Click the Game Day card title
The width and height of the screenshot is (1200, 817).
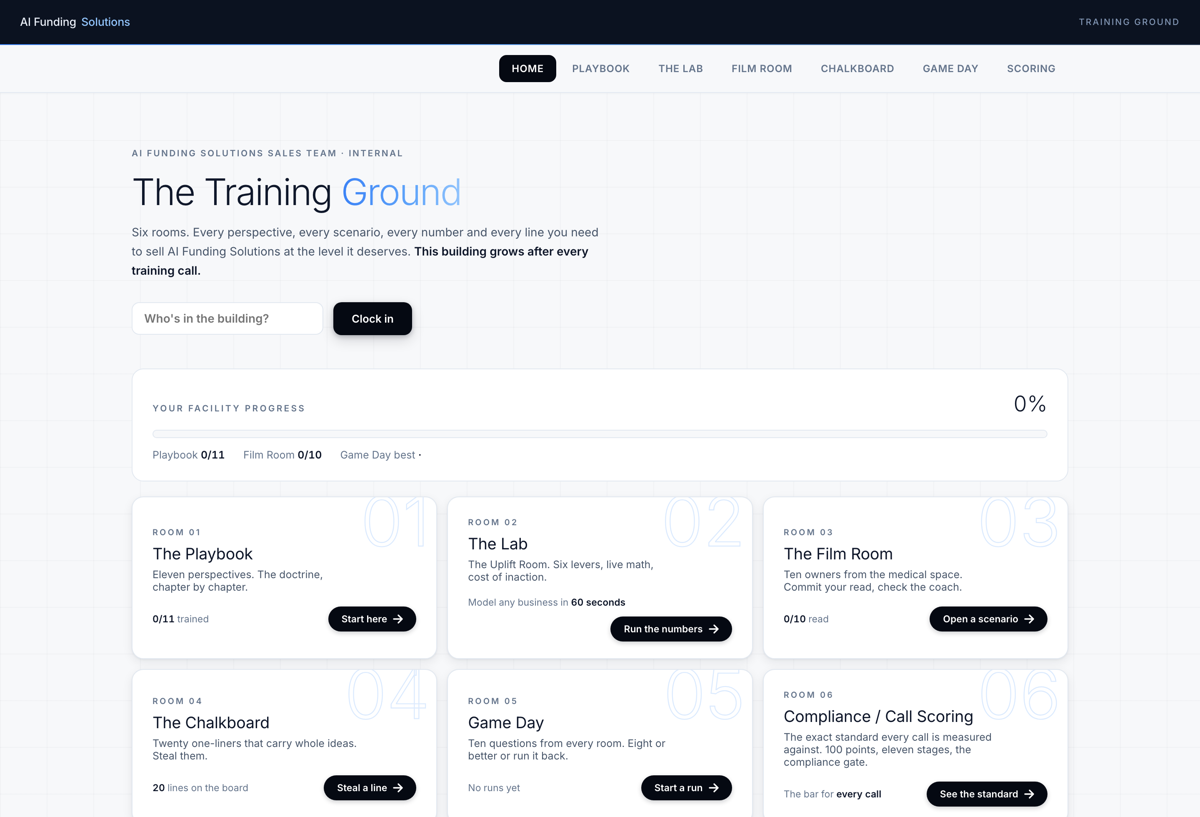(x=506, y=722)
